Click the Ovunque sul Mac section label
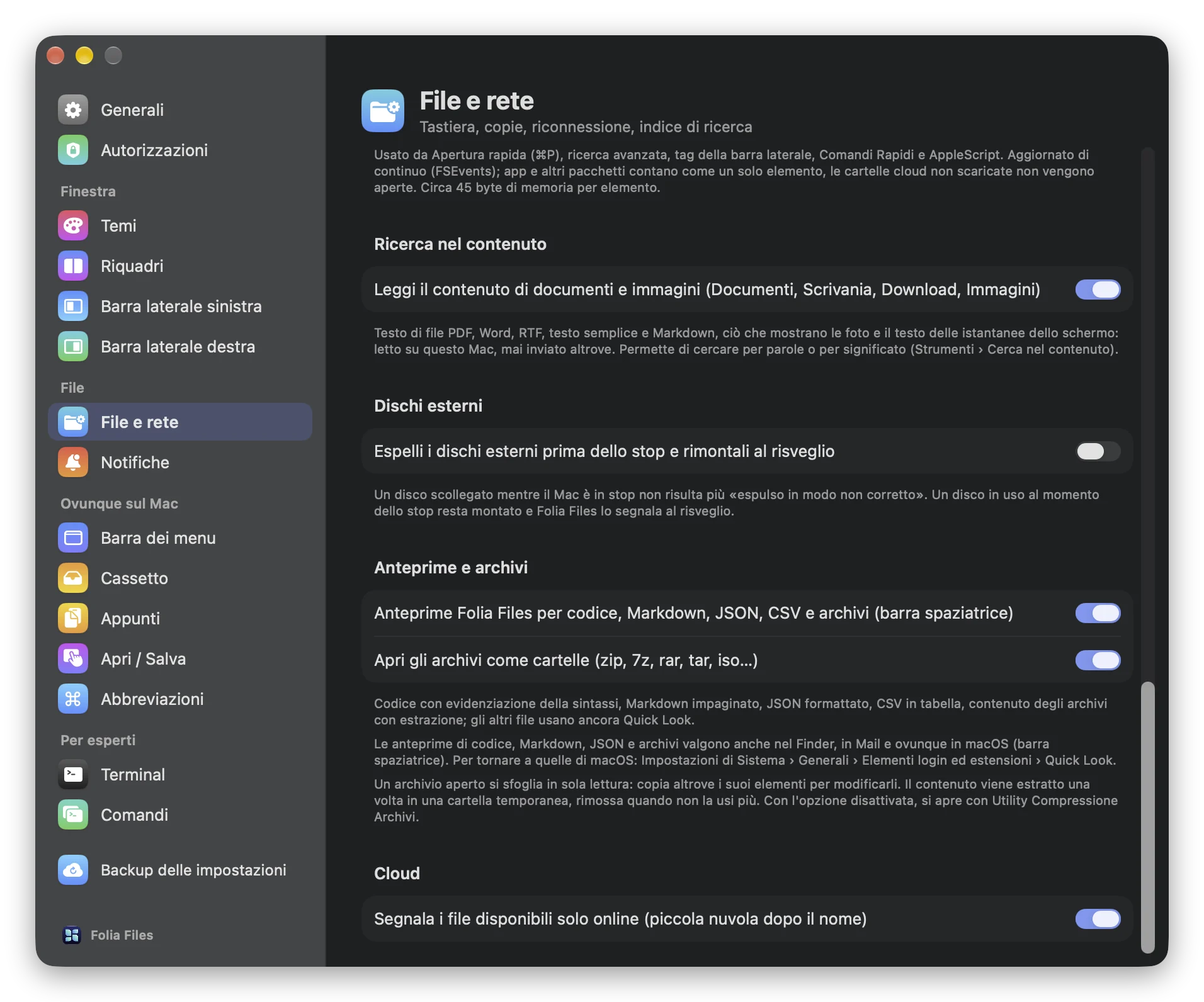 tap(119, 504)
